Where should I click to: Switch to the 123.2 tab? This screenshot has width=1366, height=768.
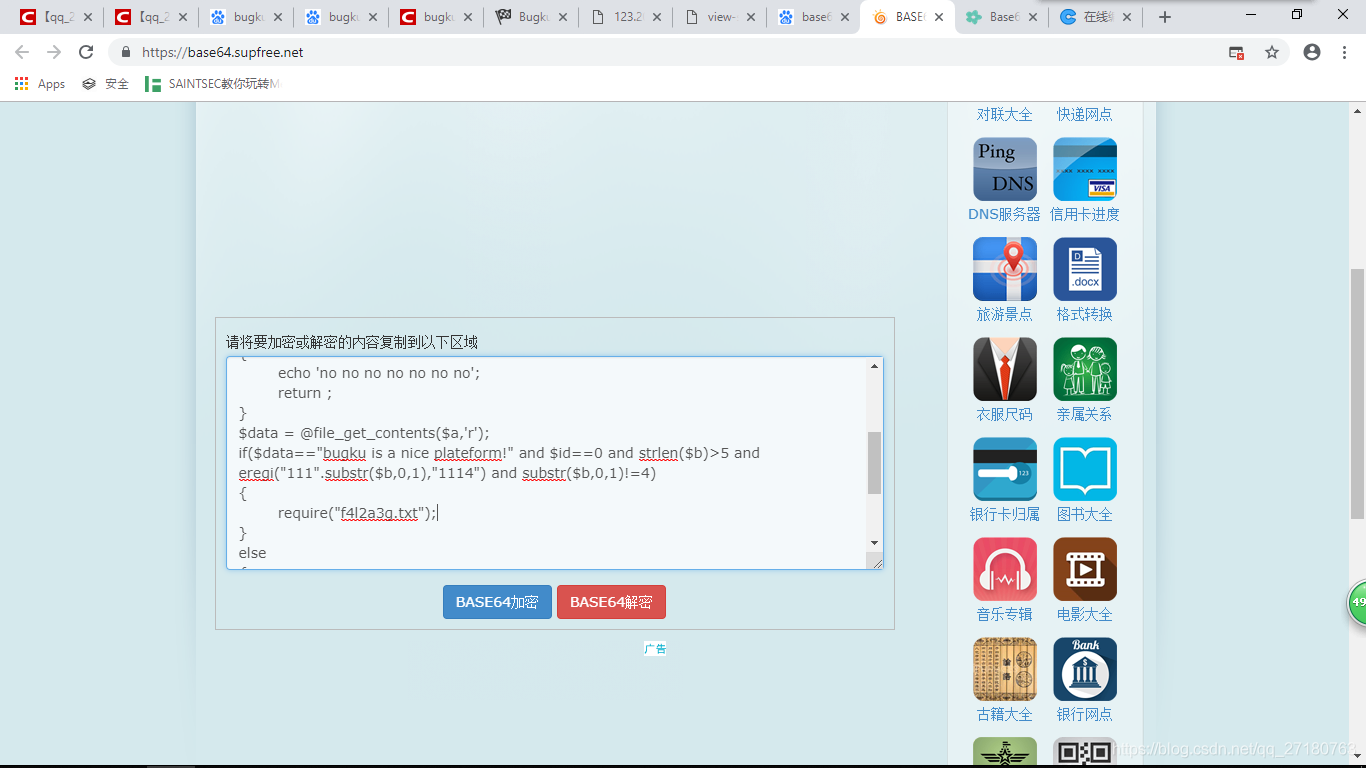tap(626, 17)
